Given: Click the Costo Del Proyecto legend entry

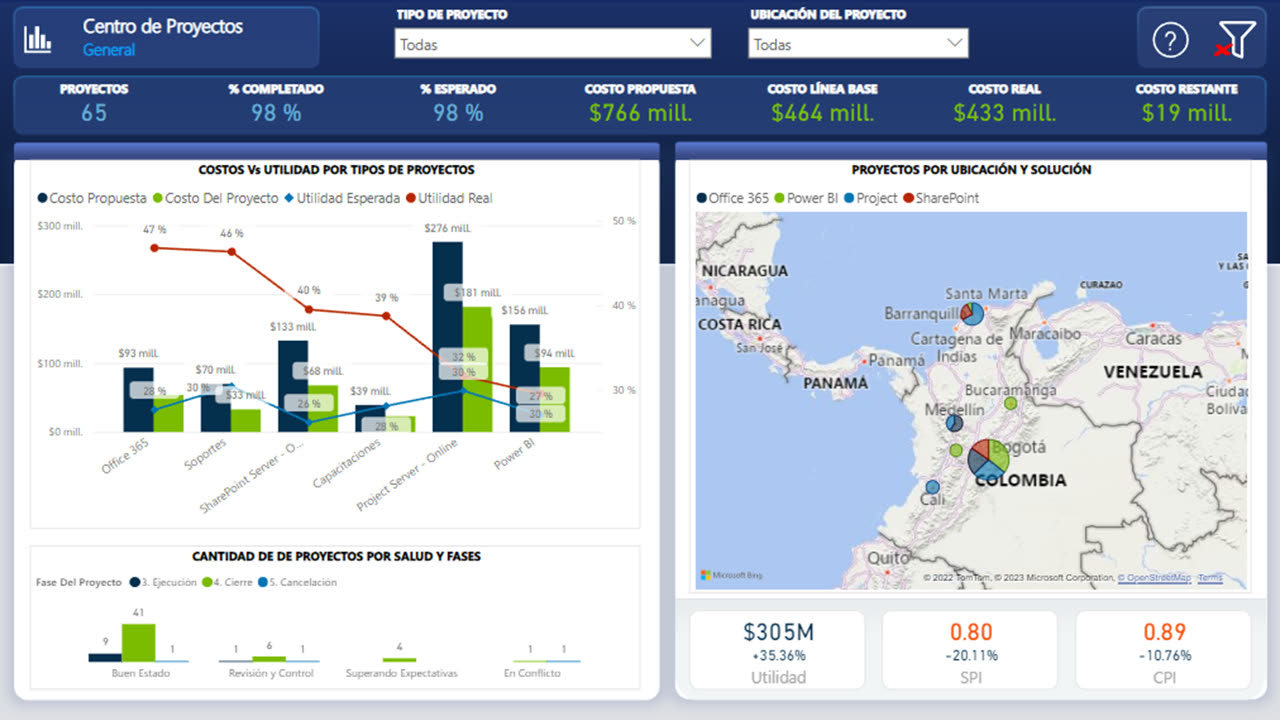Looking at the screenshot, I should pos(215,198).
